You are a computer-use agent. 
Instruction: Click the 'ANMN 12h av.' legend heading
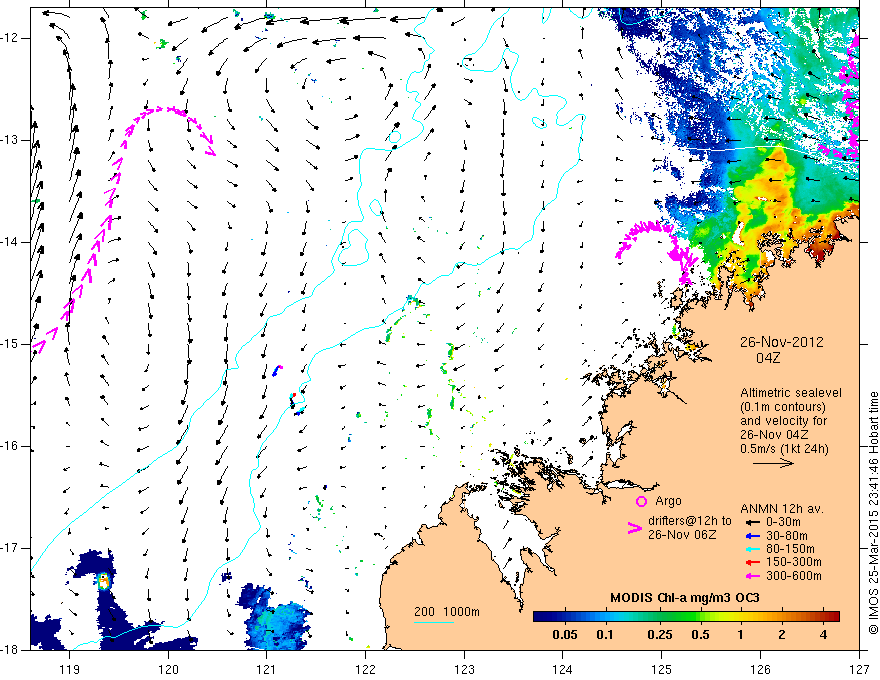(782, 509)
